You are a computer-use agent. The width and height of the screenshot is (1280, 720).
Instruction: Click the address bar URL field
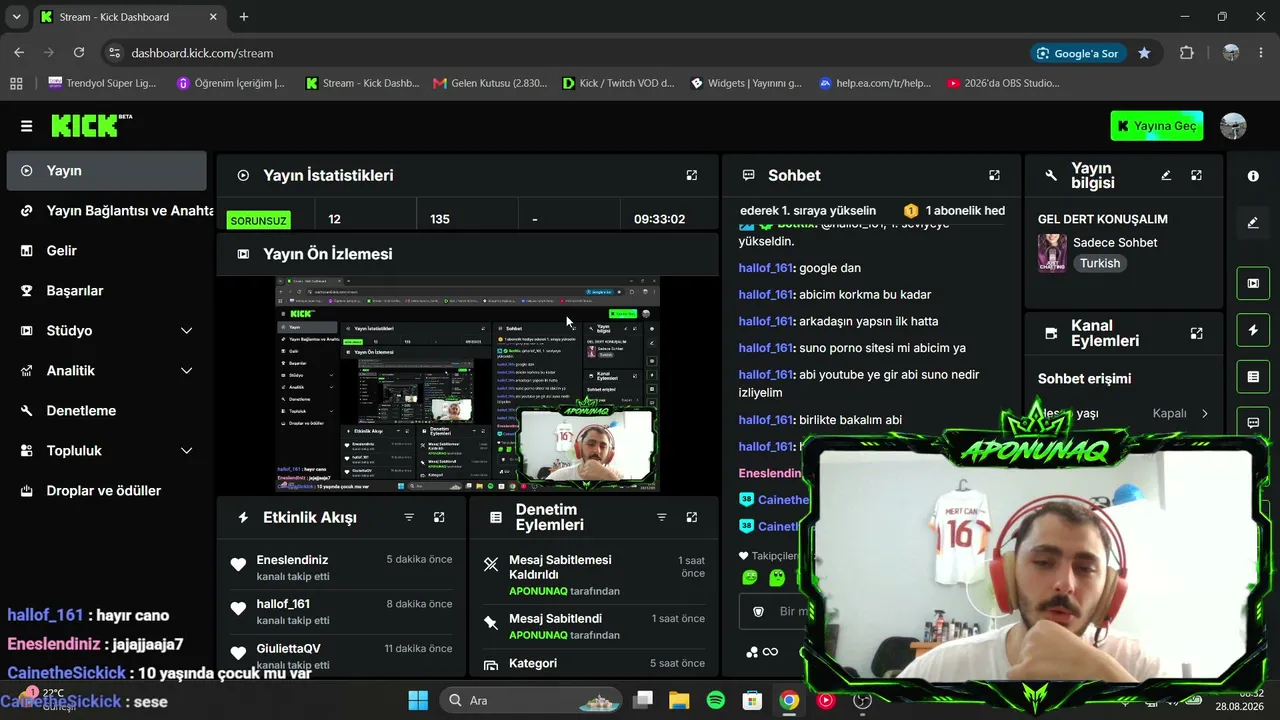pyautogui.click(x=575, y=53)
